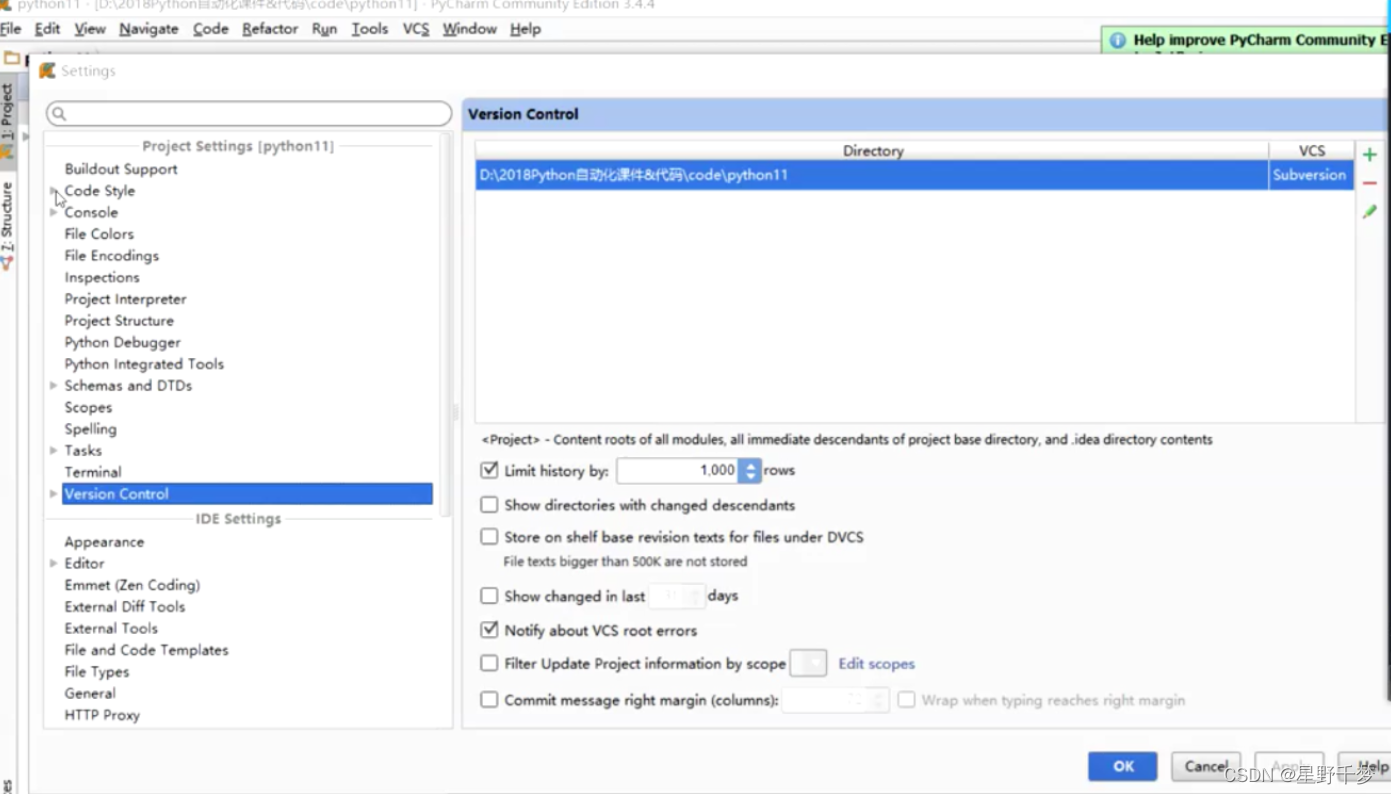Viewport: 1391px width, 794px height.
Task: Open the Edit scopes link
Action: click(x=876, y=664)
